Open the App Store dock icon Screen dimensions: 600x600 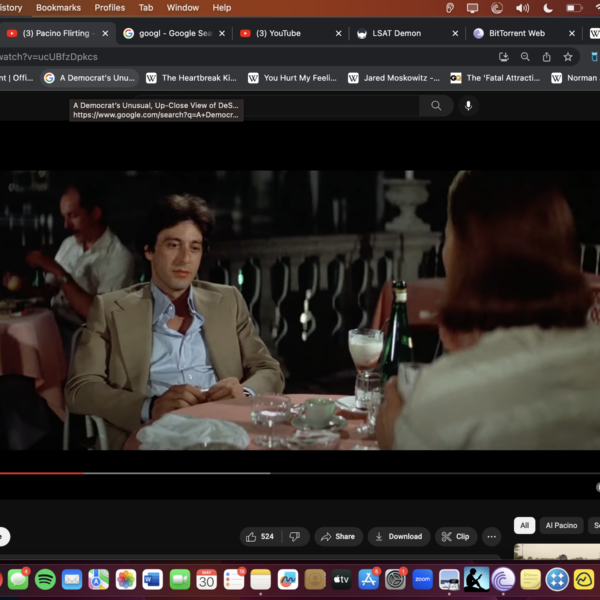[368, 579]
